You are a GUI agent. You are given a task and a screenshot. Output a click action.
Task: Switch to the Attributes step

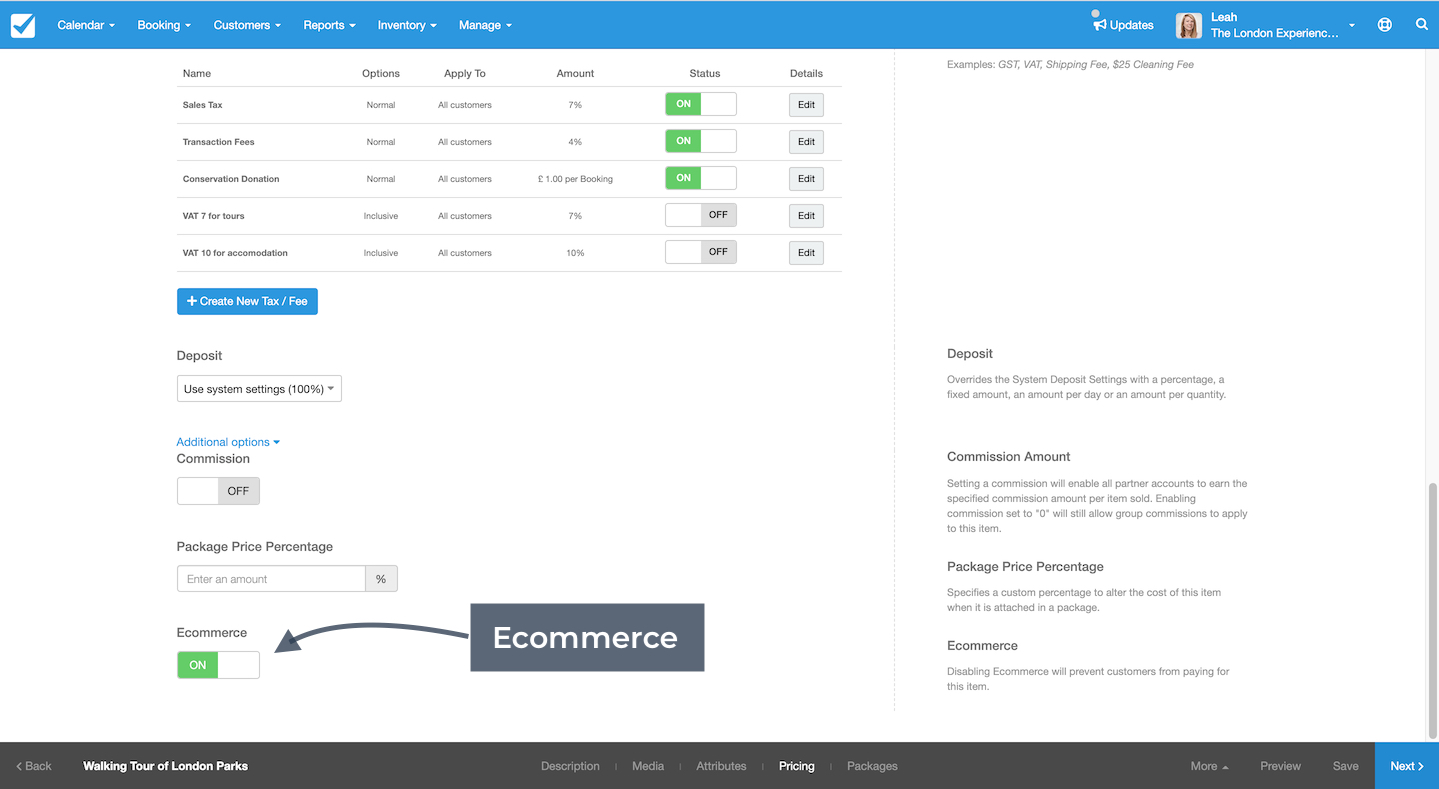721,766
